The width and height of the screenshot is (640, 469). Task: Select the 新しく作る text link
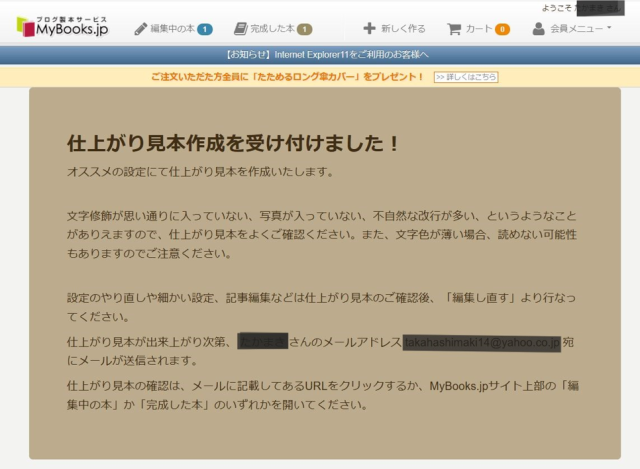click(403, 29)
